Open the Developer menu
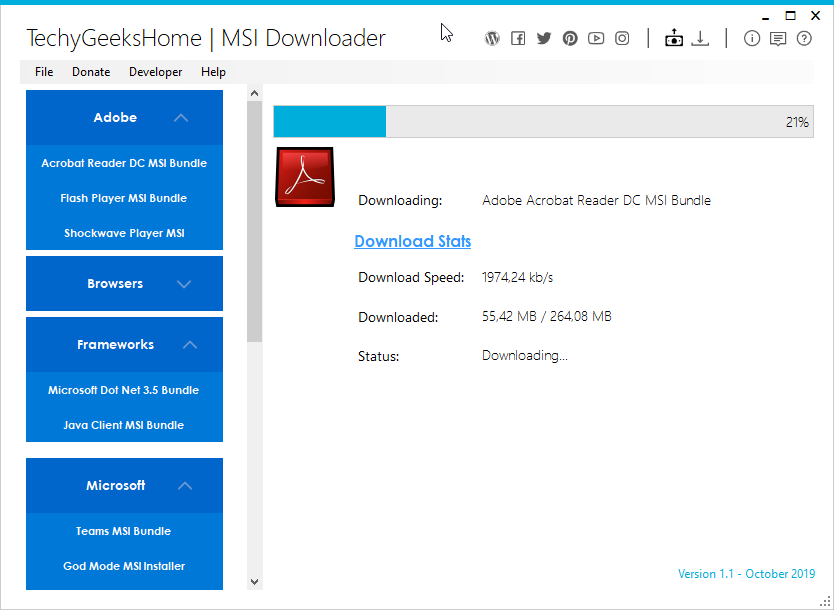Viewport: 834px width, 610px height. coord(155,71)
